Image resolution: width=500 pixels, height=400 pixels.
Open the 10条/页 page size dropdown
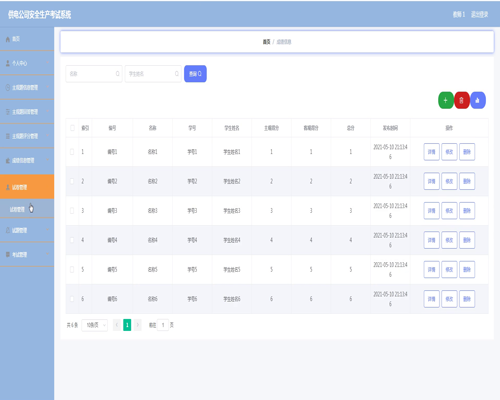95,325
